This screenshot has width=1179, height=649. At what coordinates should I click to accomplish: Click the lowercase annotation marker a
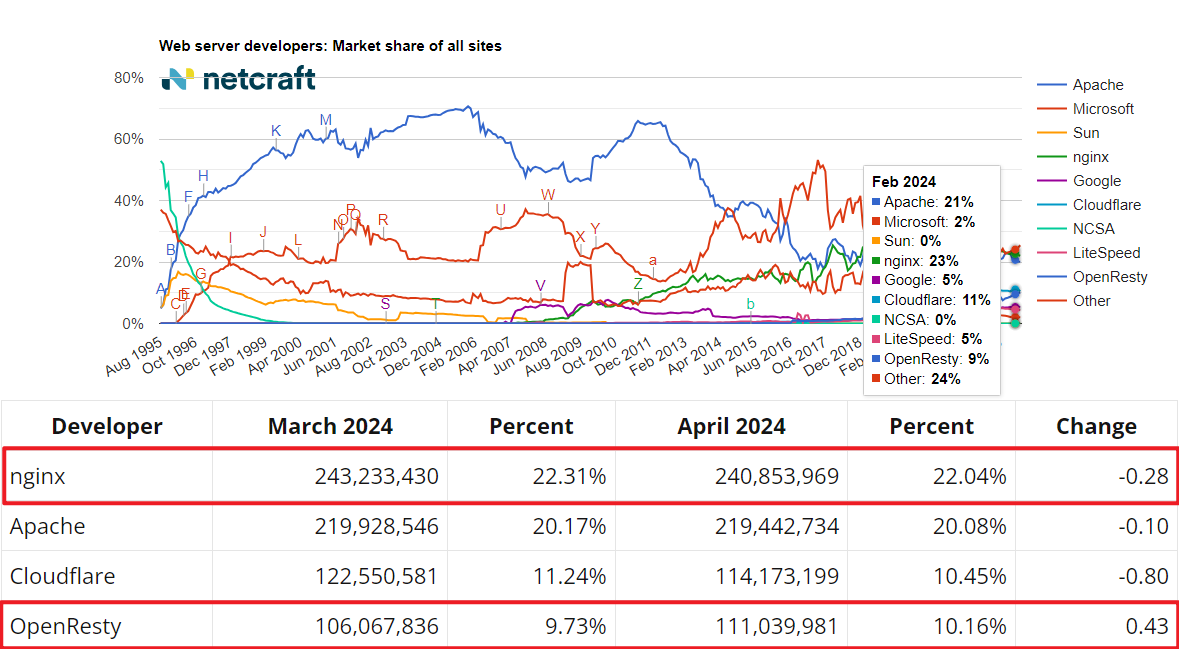653,260
